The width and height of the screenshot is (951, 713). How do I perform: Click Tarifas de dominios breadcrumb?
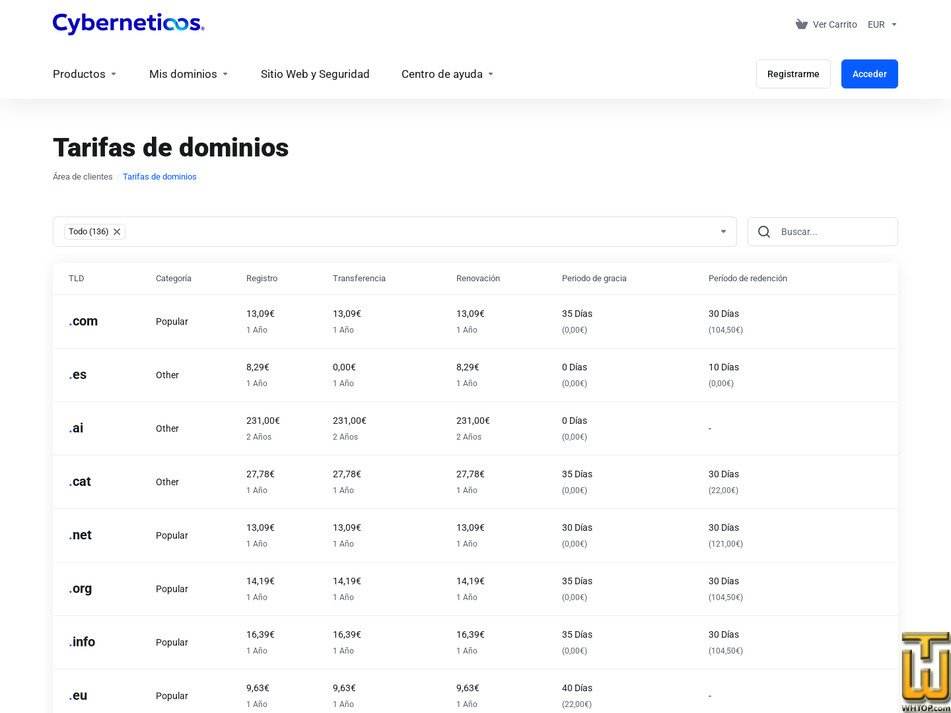point(160,176)
